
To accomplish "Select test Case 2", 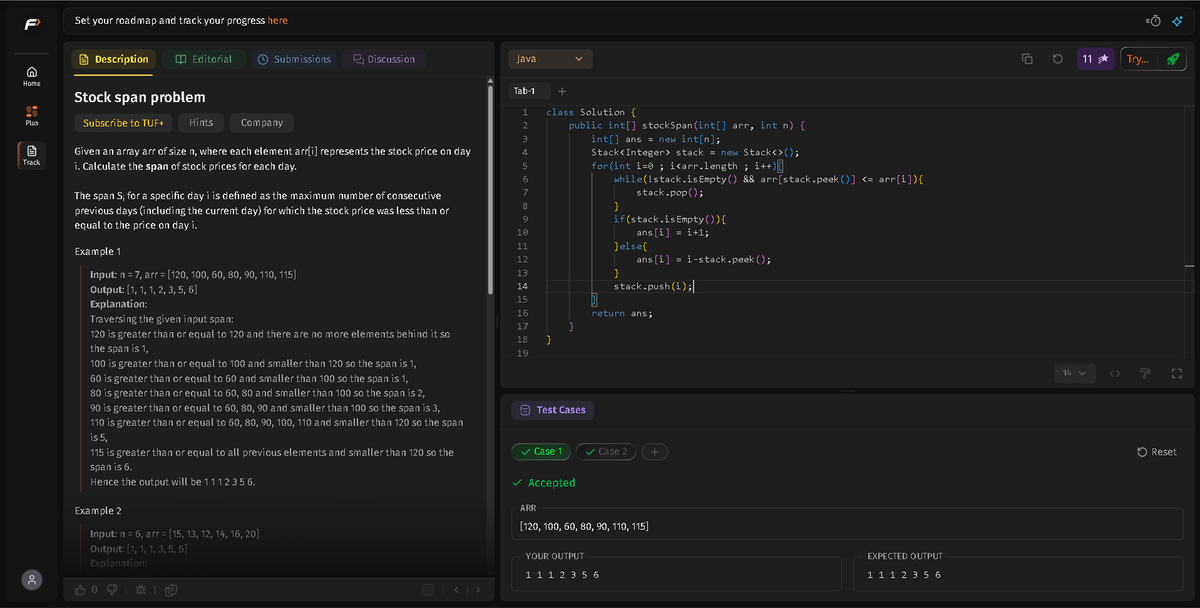I will point(606,451).
